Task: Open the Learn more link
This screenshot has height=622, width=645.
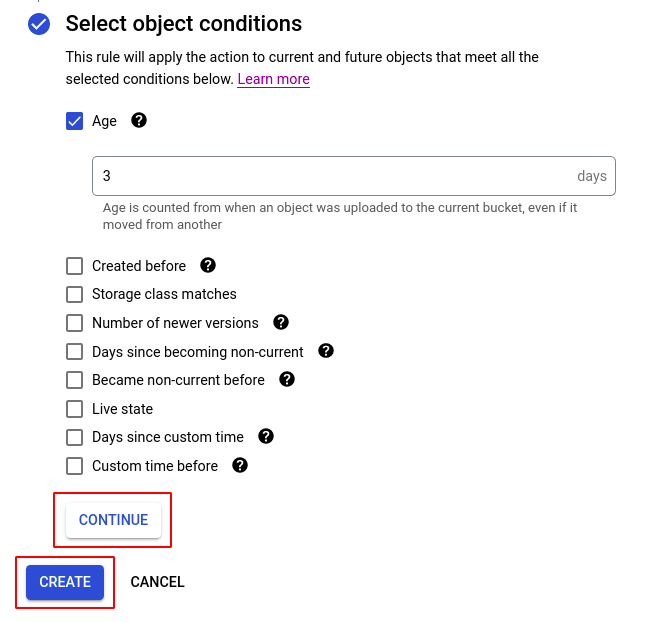Action: point(273,79)
